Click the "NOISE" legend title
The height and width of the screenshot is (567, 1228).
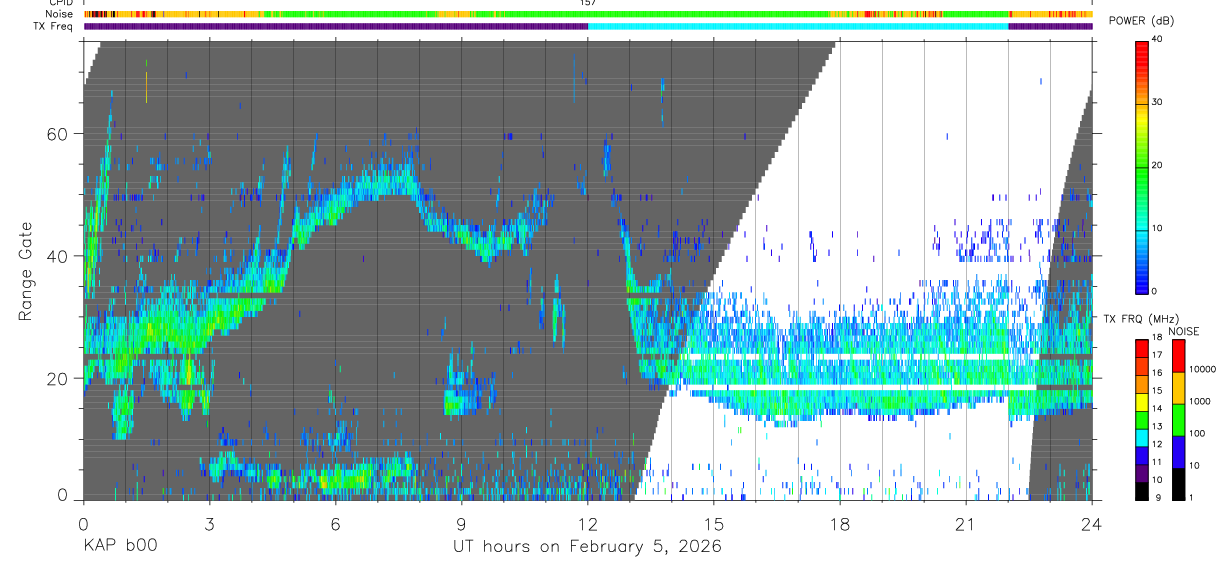point(1184,332)
